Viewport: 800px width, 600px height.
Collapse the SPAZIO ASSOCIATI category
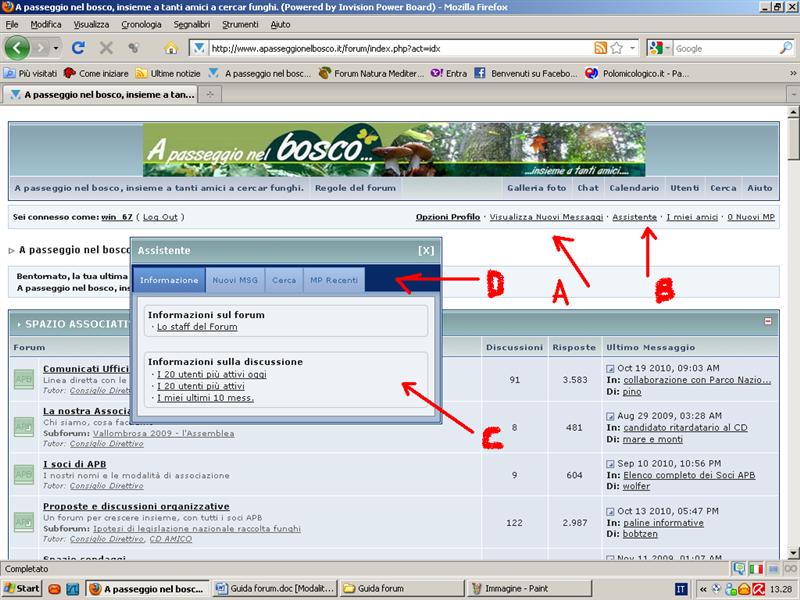[x=768, y=321]
